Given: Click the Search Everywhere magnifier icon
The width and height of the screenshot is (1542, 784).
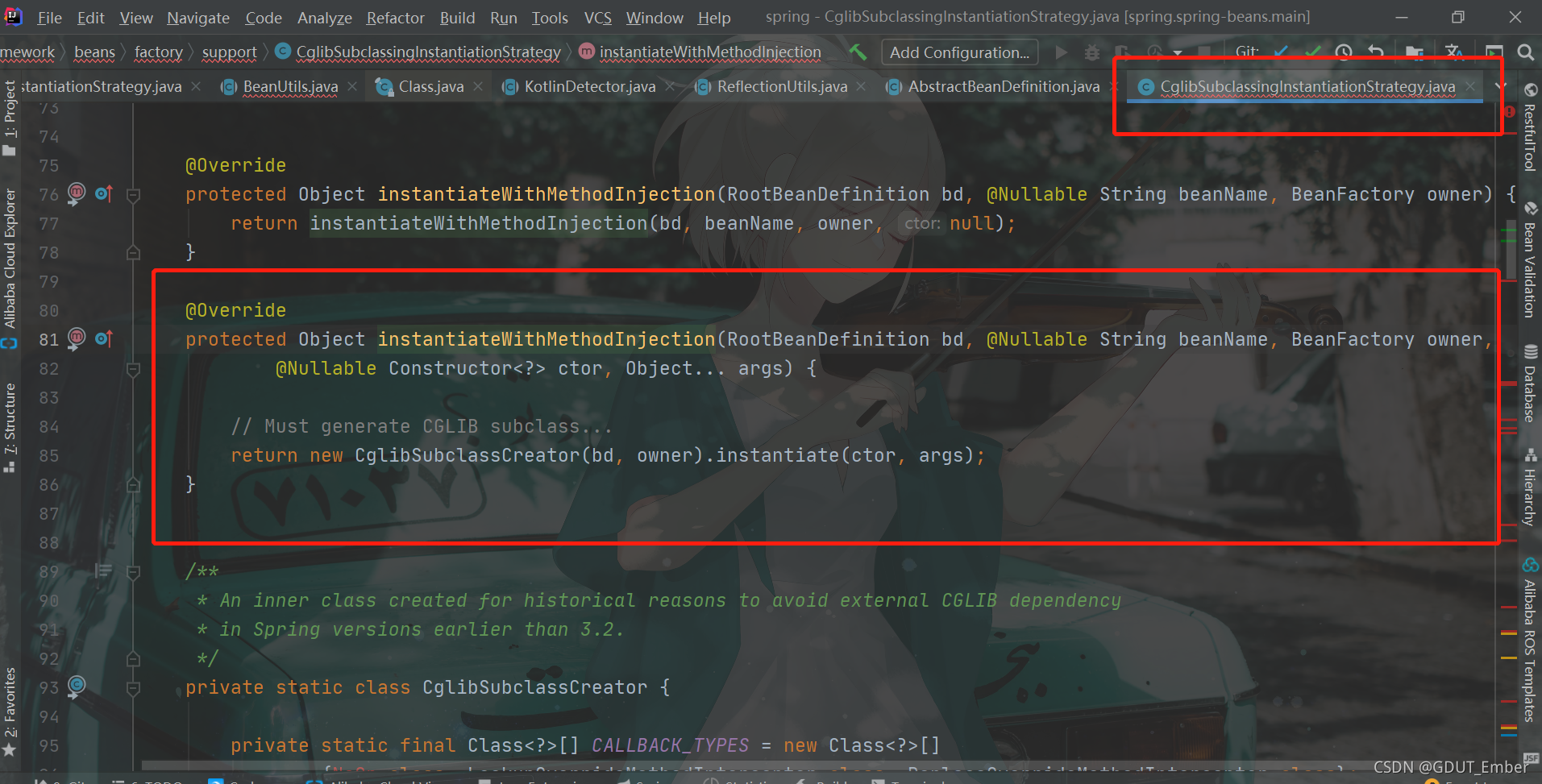Looking at the screenshot, I should pos(1525,52).
